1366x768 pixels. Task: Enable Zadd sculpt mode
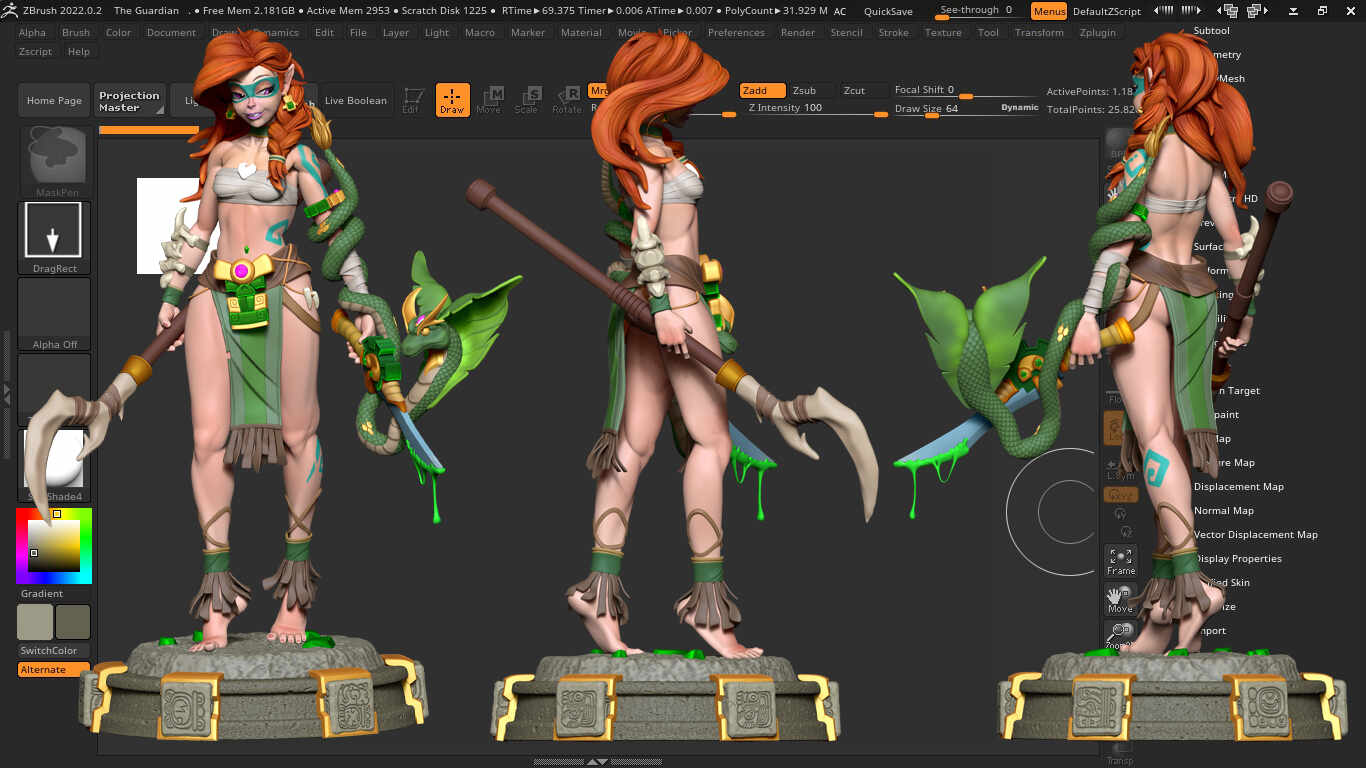pos(763,90)
